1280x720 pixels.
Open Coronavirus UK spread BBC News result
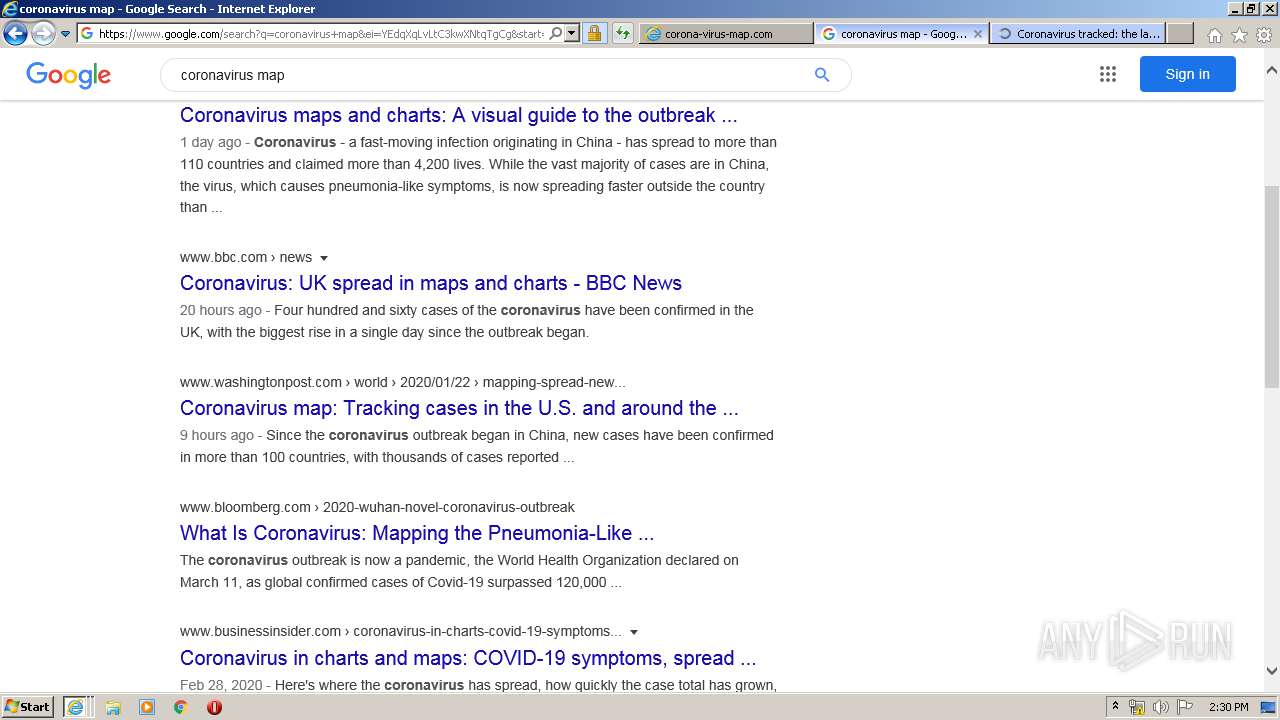[431, 283]
